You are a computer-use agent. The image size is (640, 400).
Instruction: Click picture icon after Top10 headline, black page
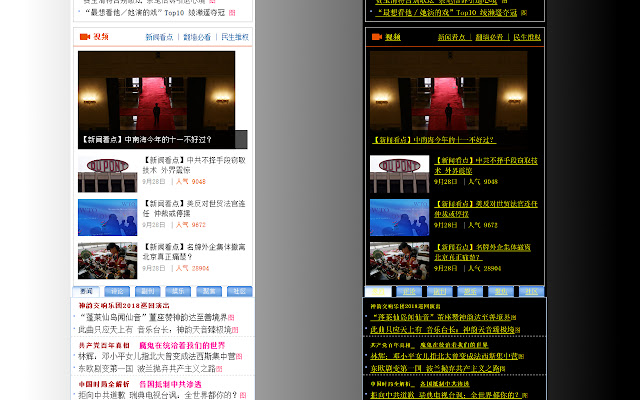click(524, 13)
